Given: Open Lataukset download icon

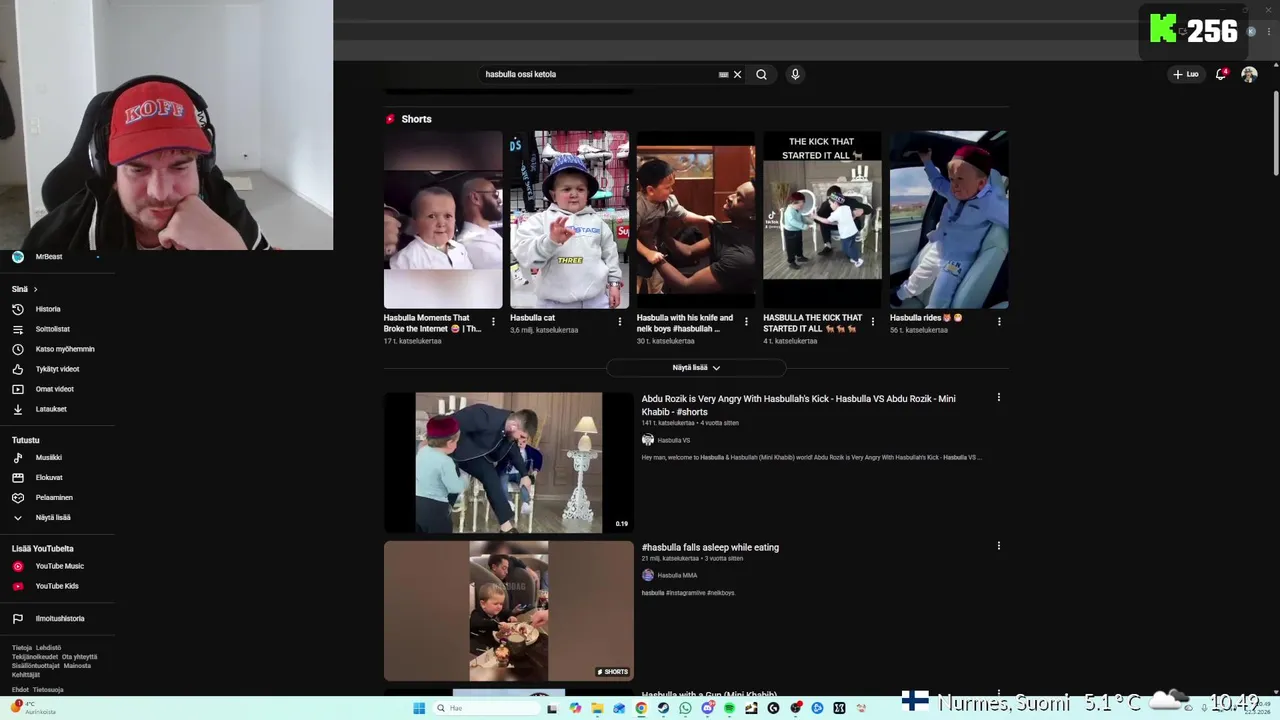Looking at the screenshot, I should point(17,409).
